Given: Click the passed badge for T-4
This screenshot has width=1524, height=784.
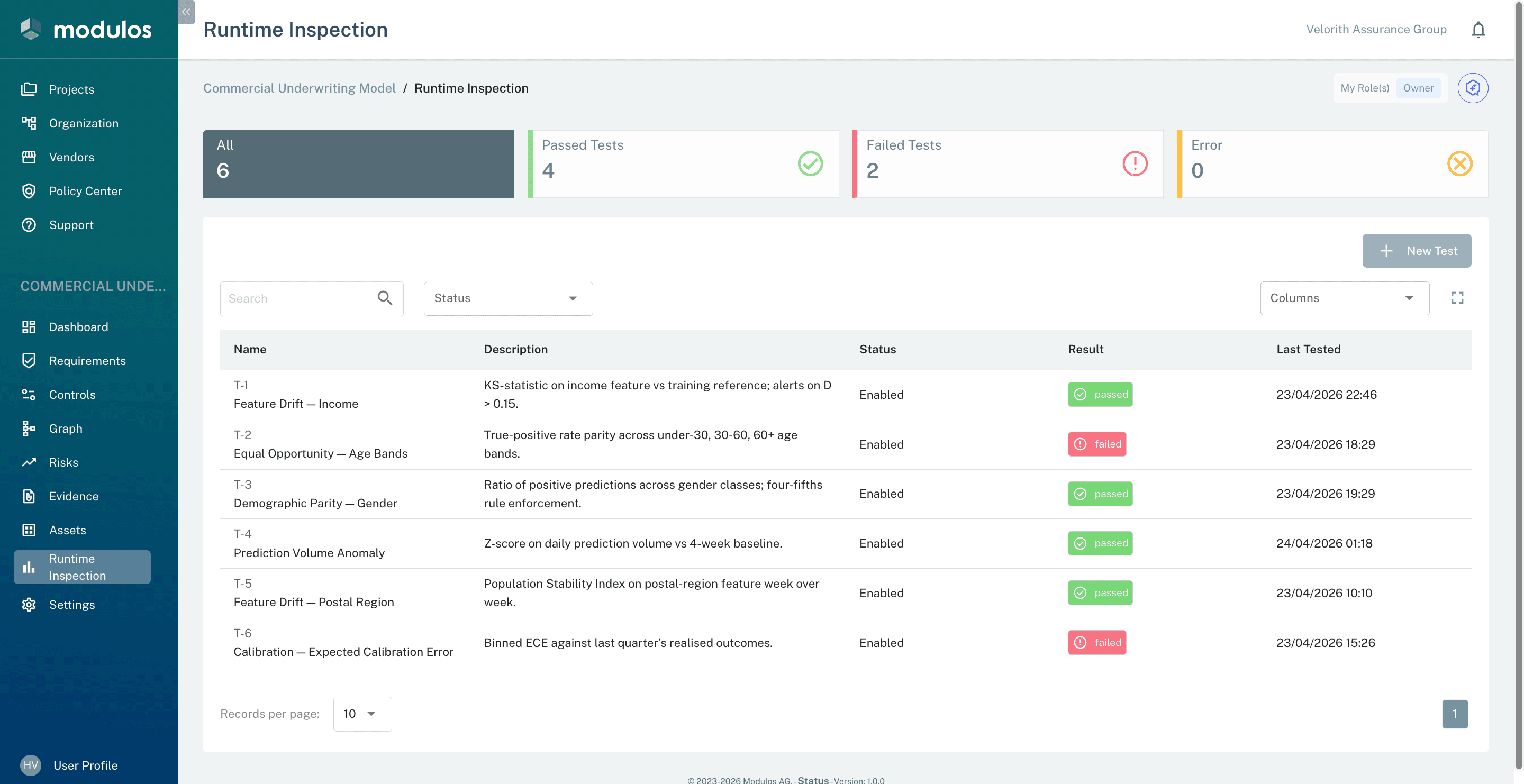Looking at the screenshot, I should (x=1100, y=543).
